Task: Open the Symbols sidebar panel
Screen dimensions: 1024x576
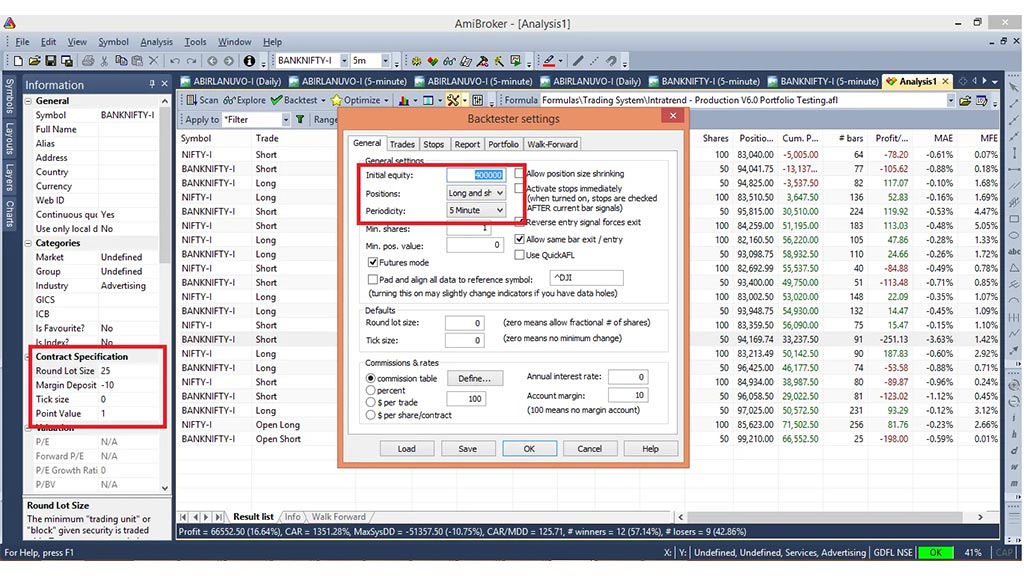Action: pyautogui.click(x=9, y=96)
